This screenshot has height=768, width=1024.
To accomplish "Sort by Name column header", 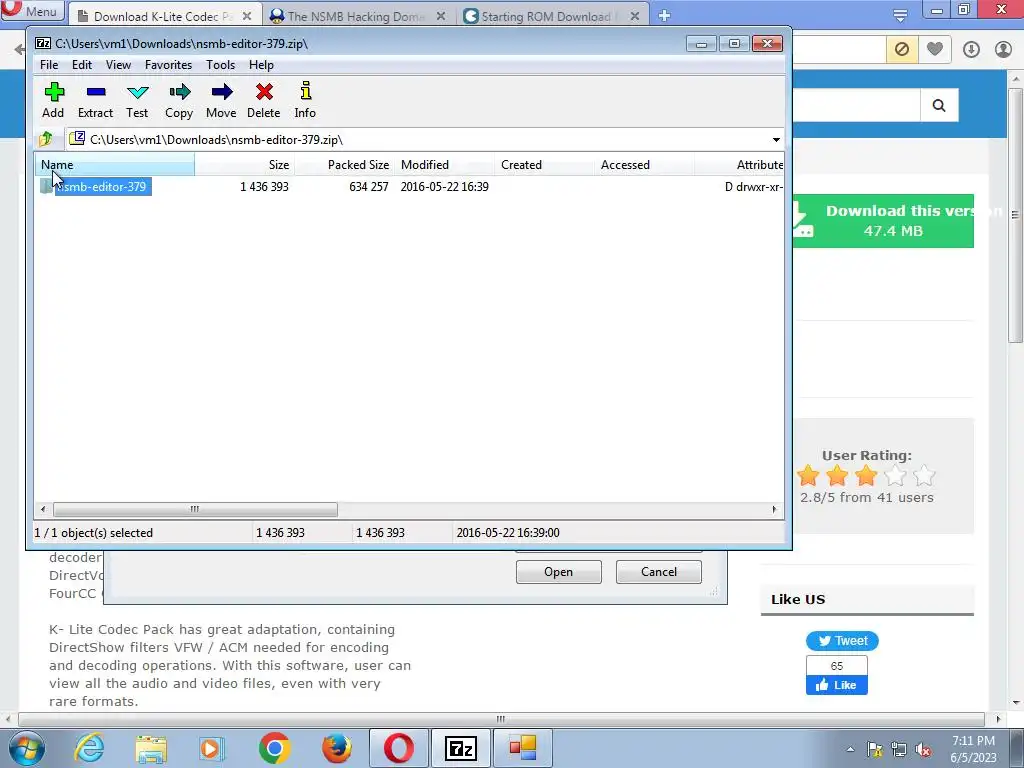I will [115, 165].
